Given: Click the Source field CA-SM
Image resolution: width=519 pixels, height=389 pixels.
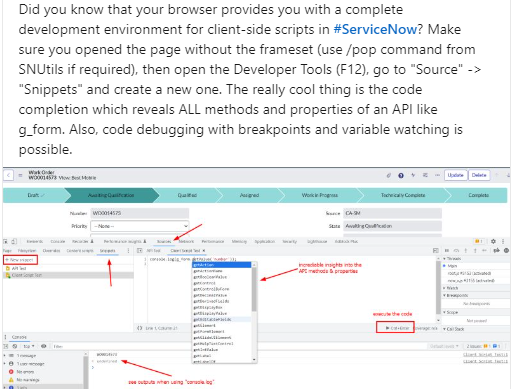Looking at the screenshot, I should [392, 213].
